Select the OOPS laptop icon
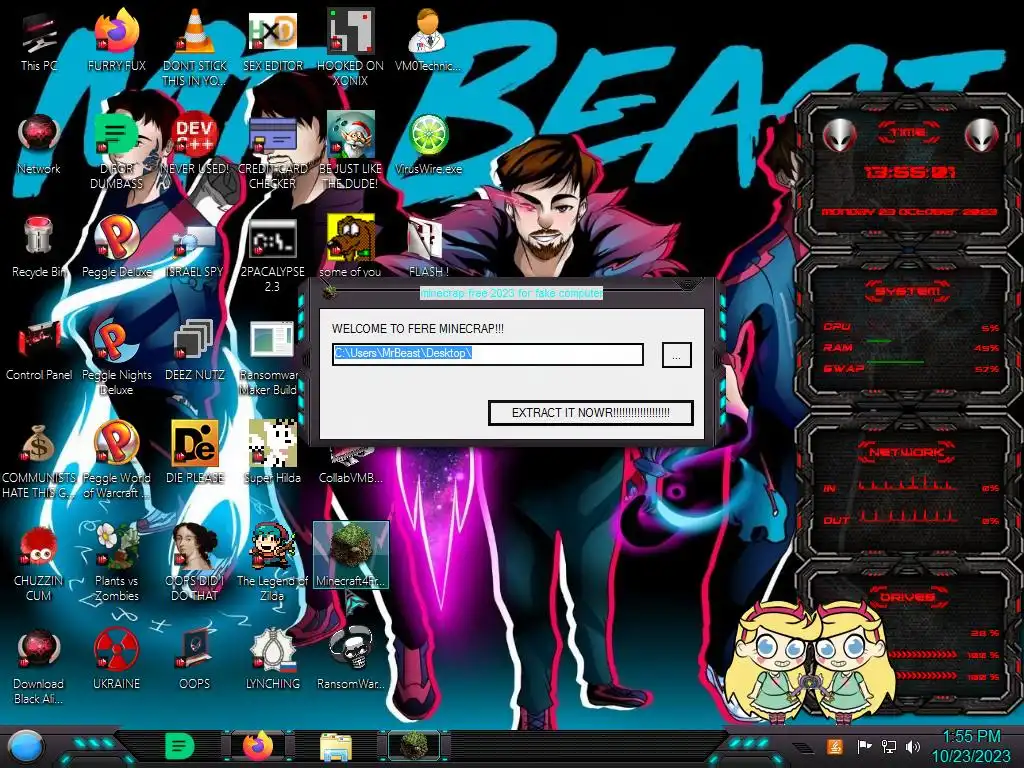 click(x=194, y=660)
